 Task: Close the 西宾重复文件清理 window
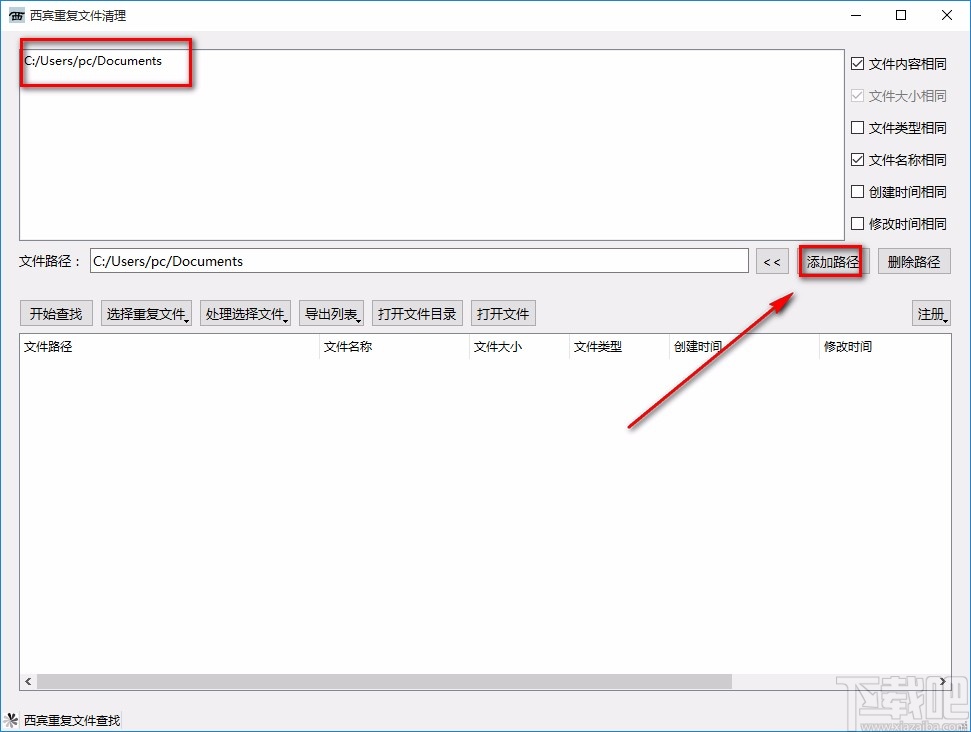[x=947, y=15]
